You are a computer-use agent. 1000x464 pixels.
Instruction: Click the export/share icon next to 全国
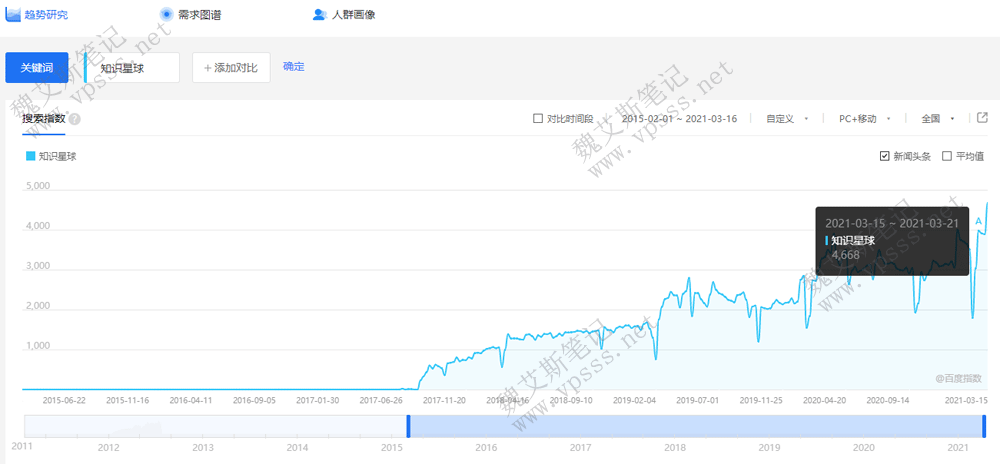point(982,118)
